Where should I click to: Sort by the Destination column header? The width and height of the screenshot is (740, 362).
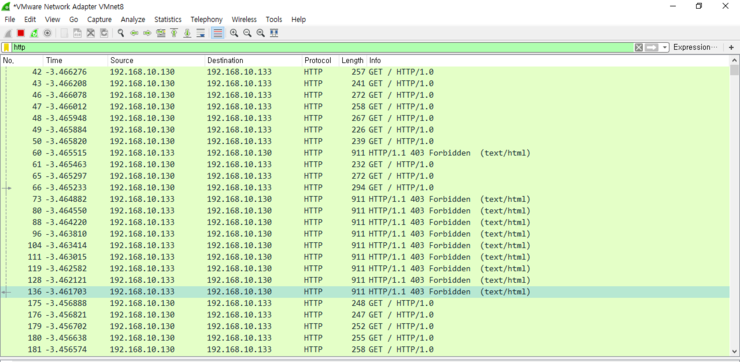click(x=253, y=60)
